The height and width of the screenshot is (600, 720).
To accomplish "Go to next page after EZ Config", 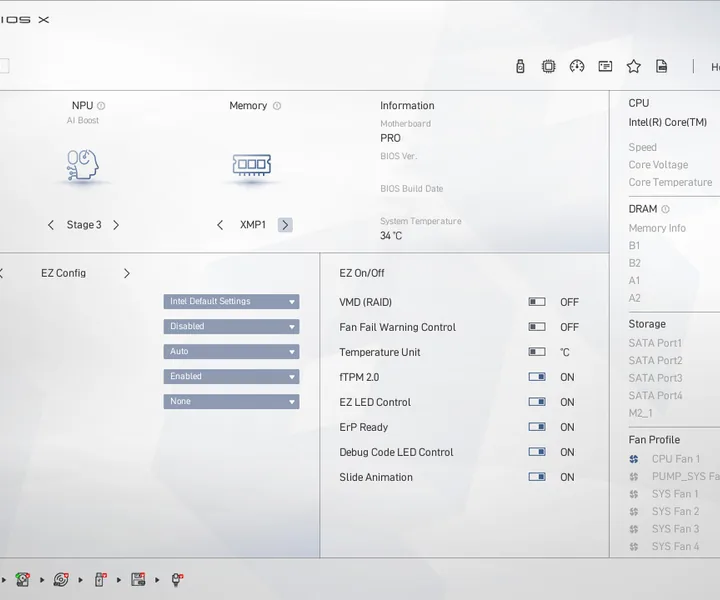I will click(x=127, y=274).
